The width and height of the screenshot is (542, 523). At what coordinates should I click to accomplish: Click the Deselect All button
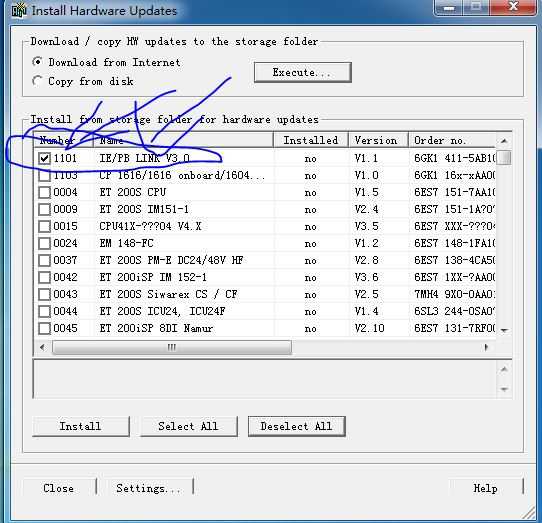(x=297, y=426)
